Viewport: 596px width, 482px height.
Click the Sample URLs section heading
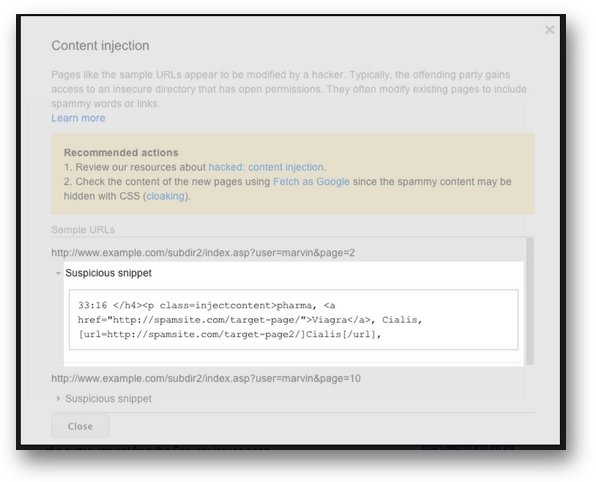(83, 230)
